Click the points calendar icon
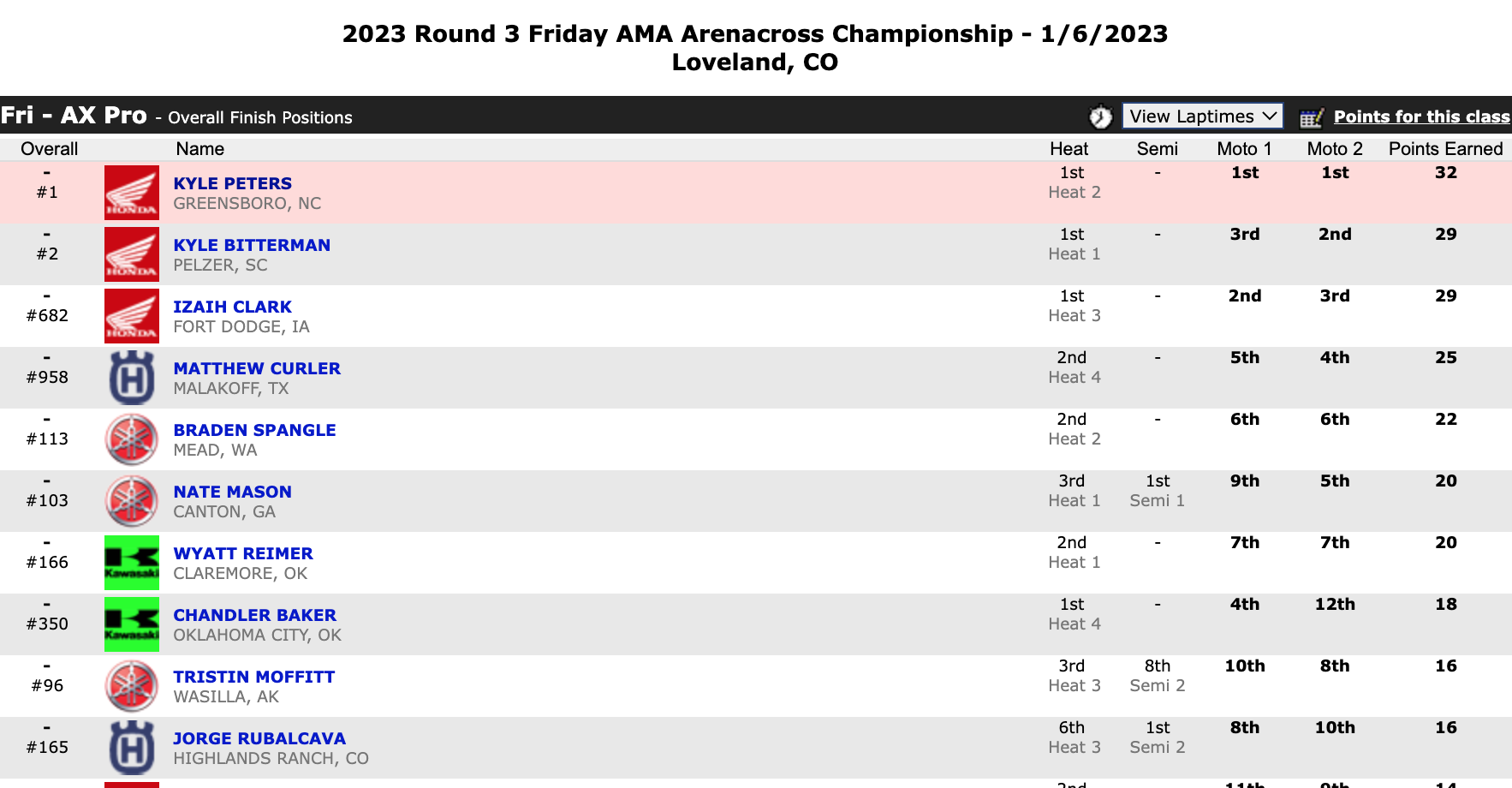The width and height of the screenshot is (1512, 788). tap(1311, 117)
